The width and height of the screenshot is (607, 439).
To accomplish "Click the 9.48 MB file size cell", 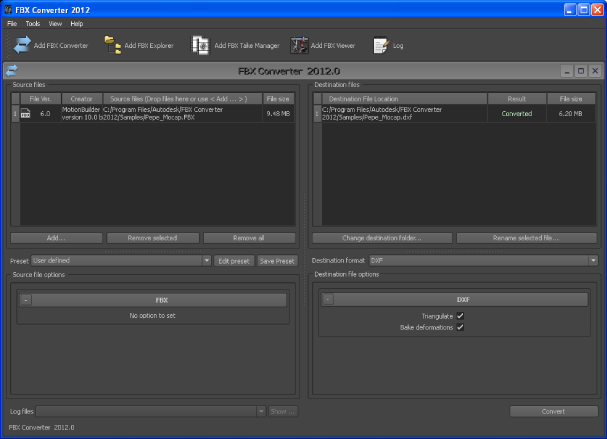I will click(278, 113).
